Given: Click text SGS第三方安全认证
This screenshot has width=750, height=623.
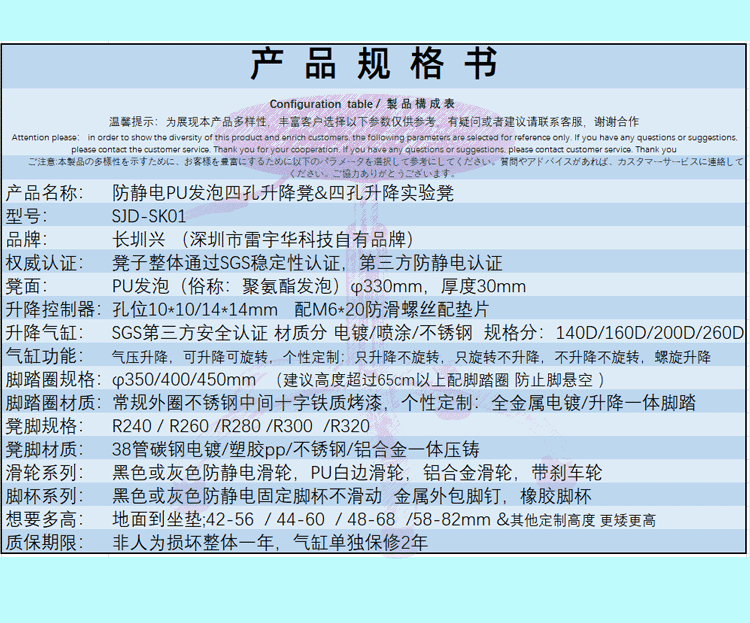Looking at the screenshot, I should point(189,333).
